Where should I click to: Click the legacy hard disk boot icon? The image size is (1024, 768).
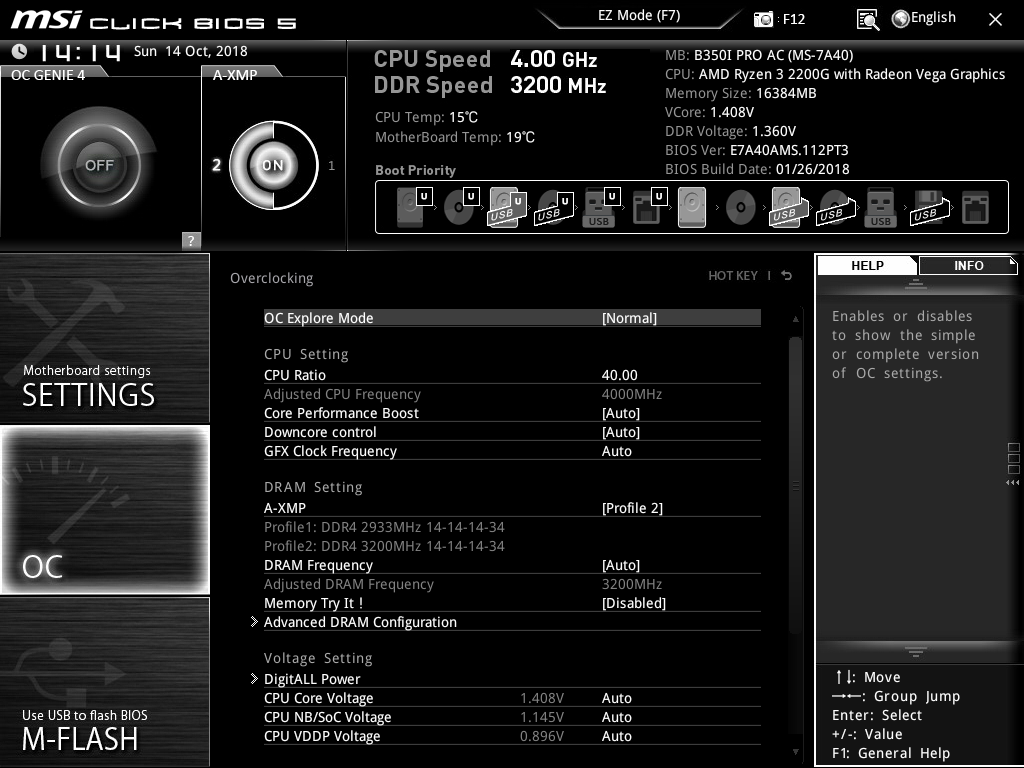[x=692, y=207]
